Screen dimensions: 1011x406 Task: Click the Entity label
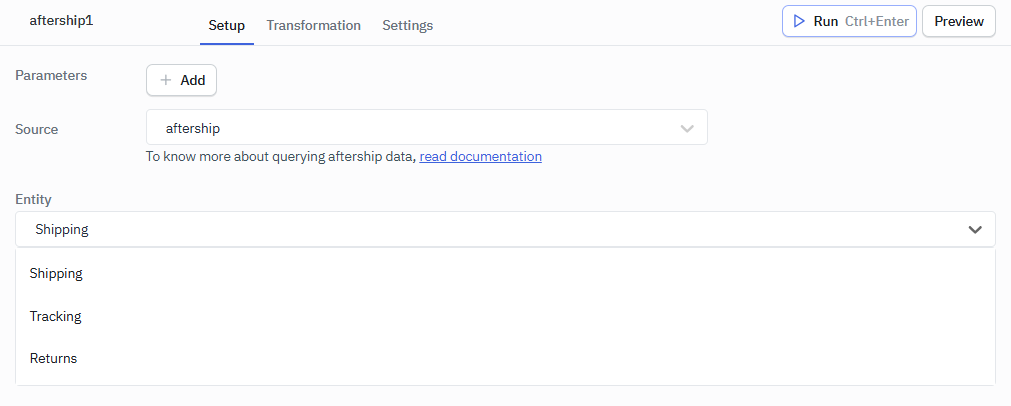(x=33, y=200)
